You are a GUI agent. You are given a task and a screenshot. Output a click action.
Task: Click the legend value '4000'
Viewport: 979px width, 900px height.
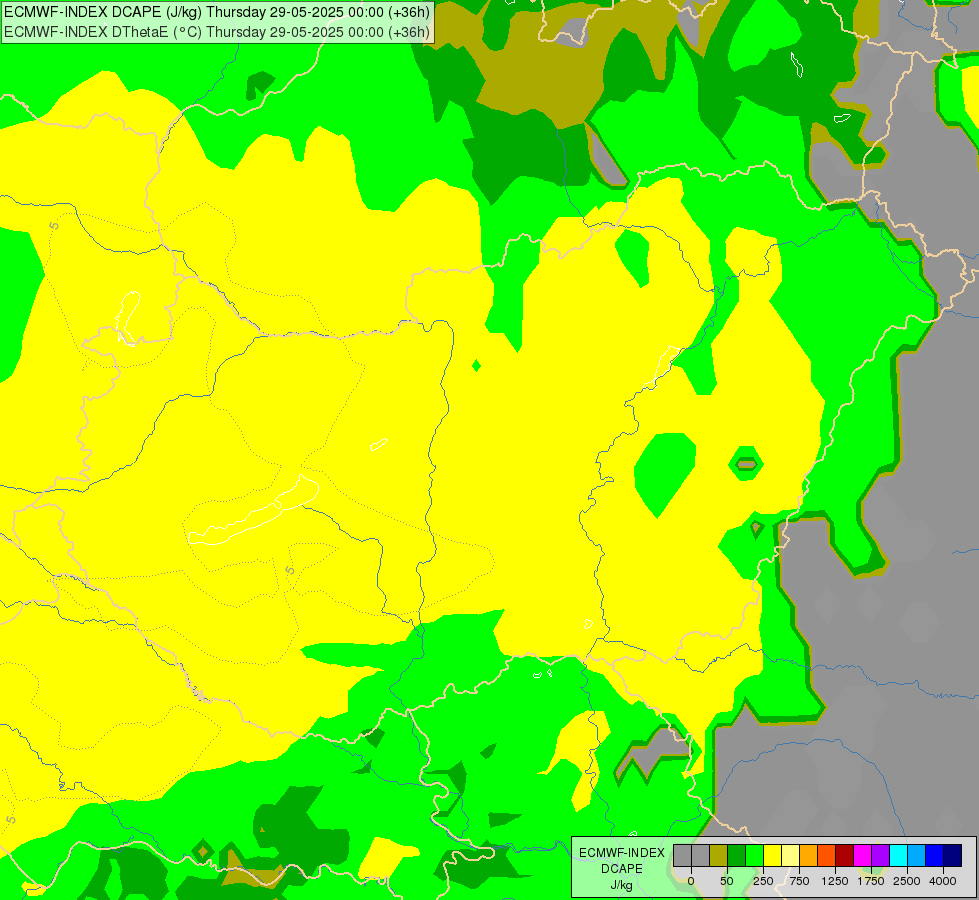[x=943, y=881]
